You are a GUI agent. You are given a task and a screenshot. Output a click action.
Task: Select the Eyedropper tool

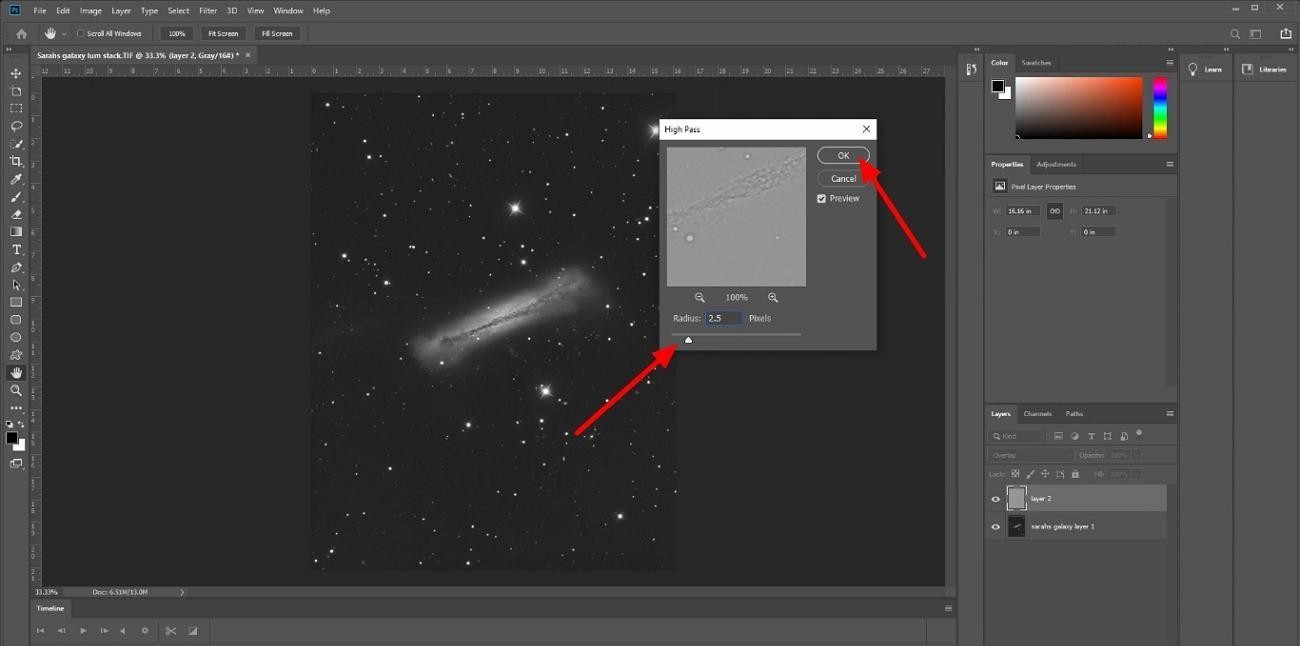(16, 179)
